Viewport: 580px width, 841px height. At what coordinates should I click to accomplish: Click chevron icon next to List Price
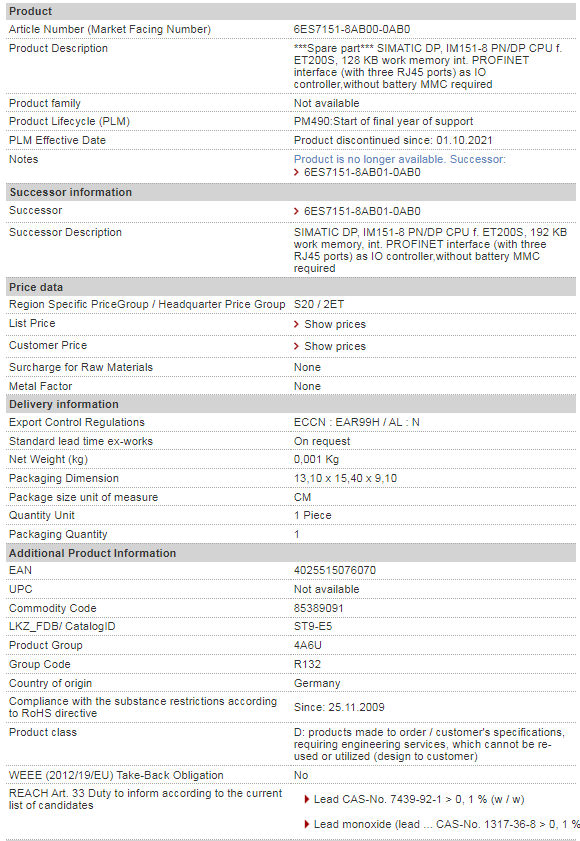point(296,324)
